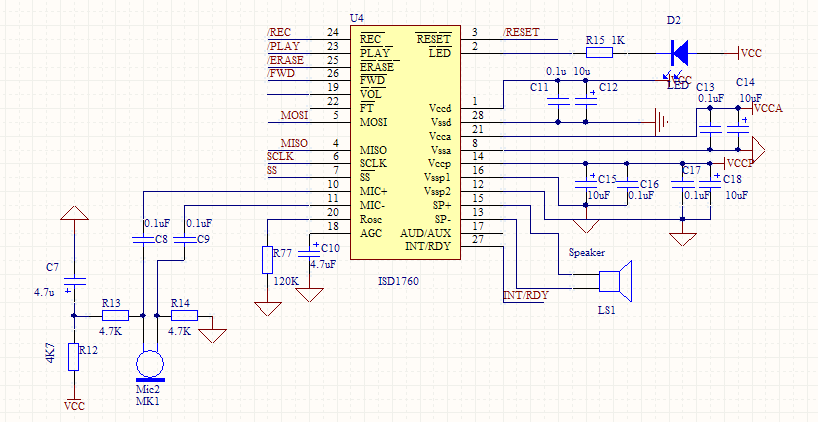Select the /PLAY net label at pin 23

tap(282, 46)
